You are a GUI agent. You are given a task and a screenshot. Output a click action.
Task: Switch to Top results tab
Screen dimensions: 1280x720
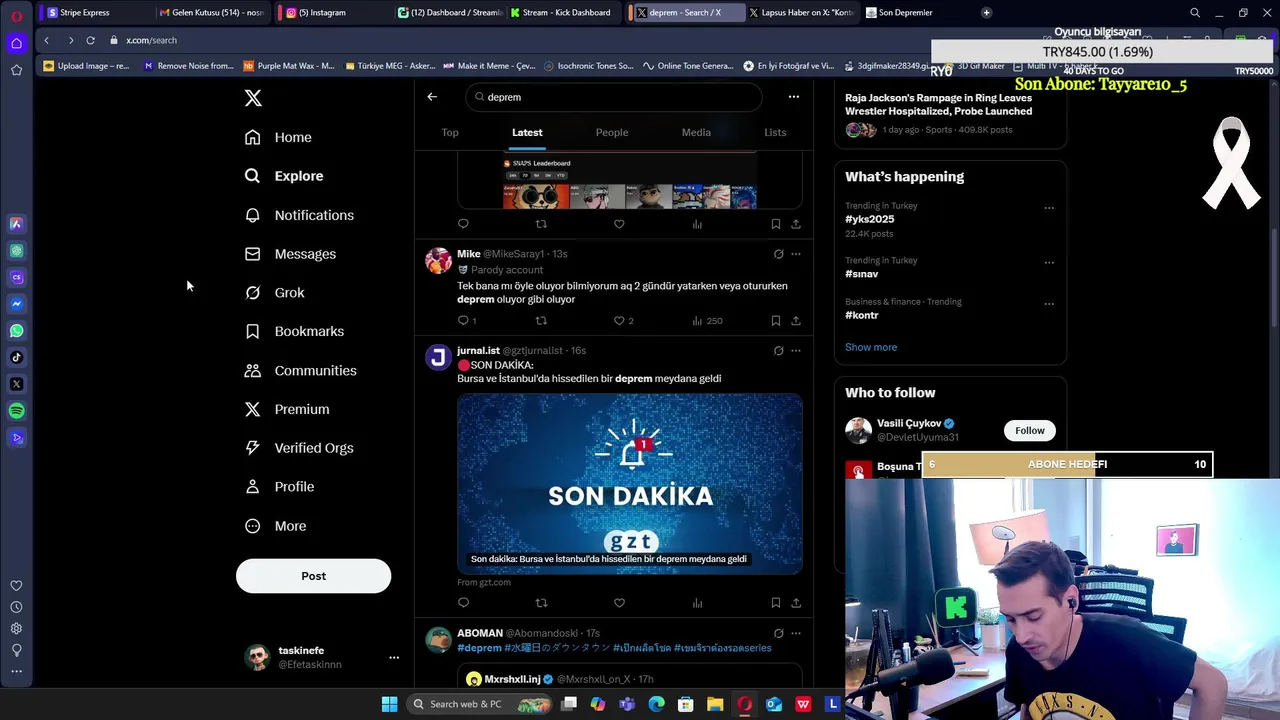(450, 132)
